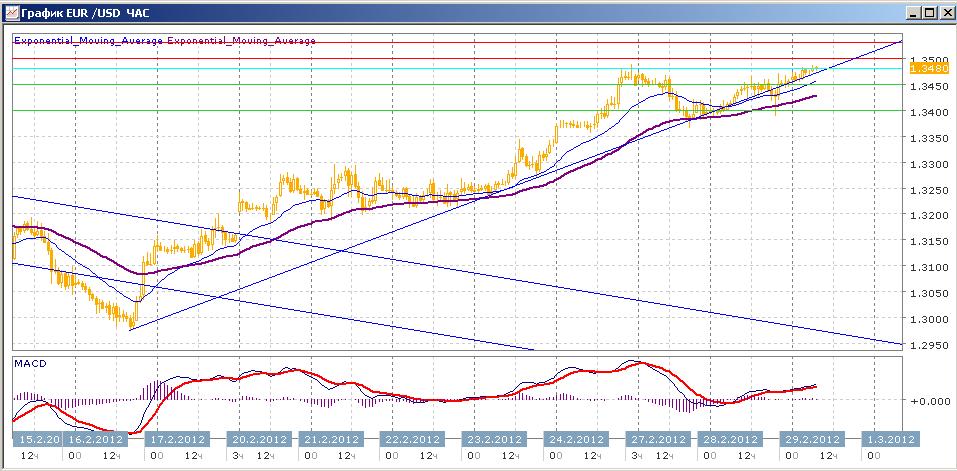Click the 1.3200 price axis label

coord(929,215)
